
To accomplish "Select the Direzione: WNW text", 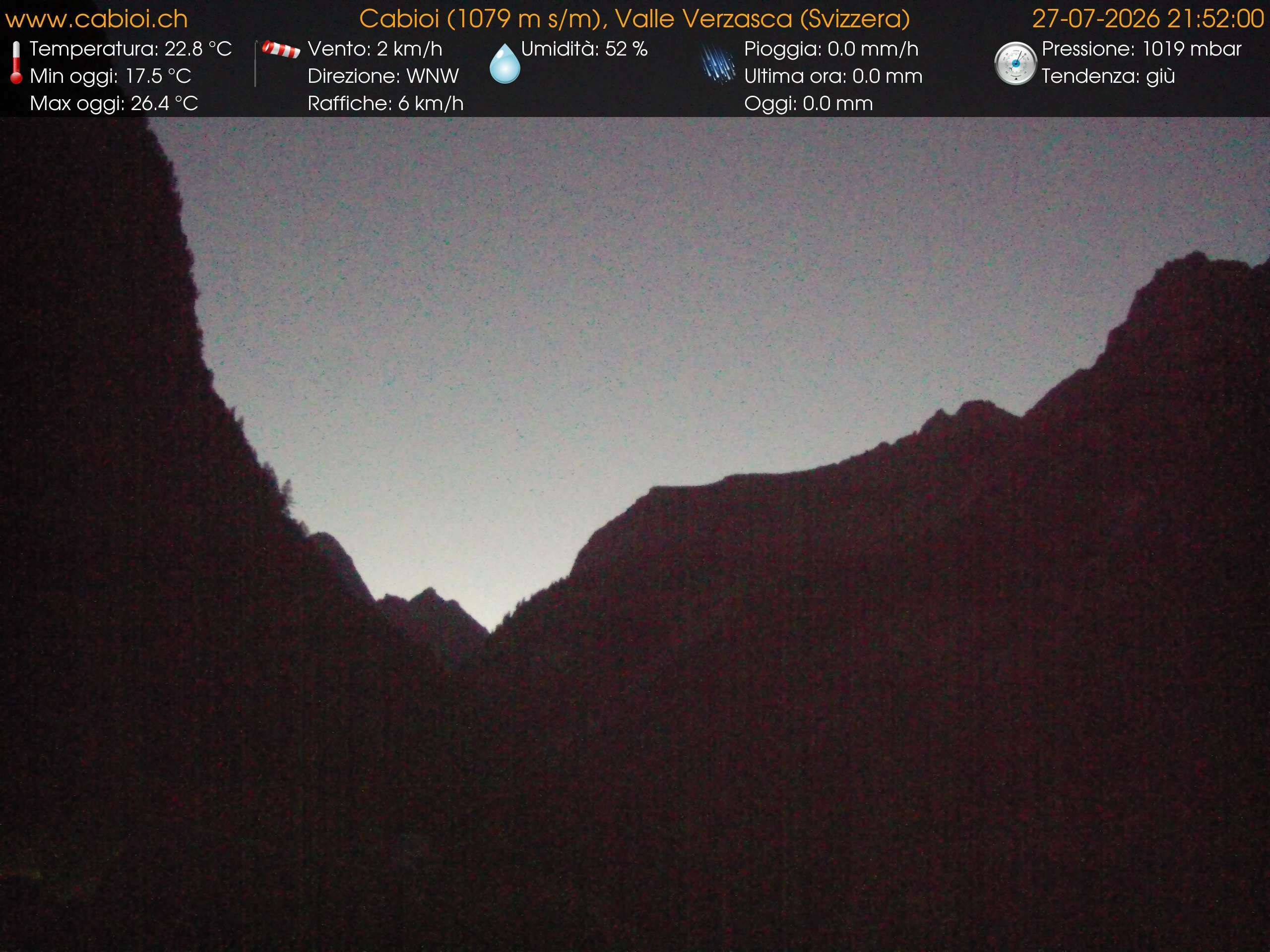I will pyautogui.click(x=383, y=76).
